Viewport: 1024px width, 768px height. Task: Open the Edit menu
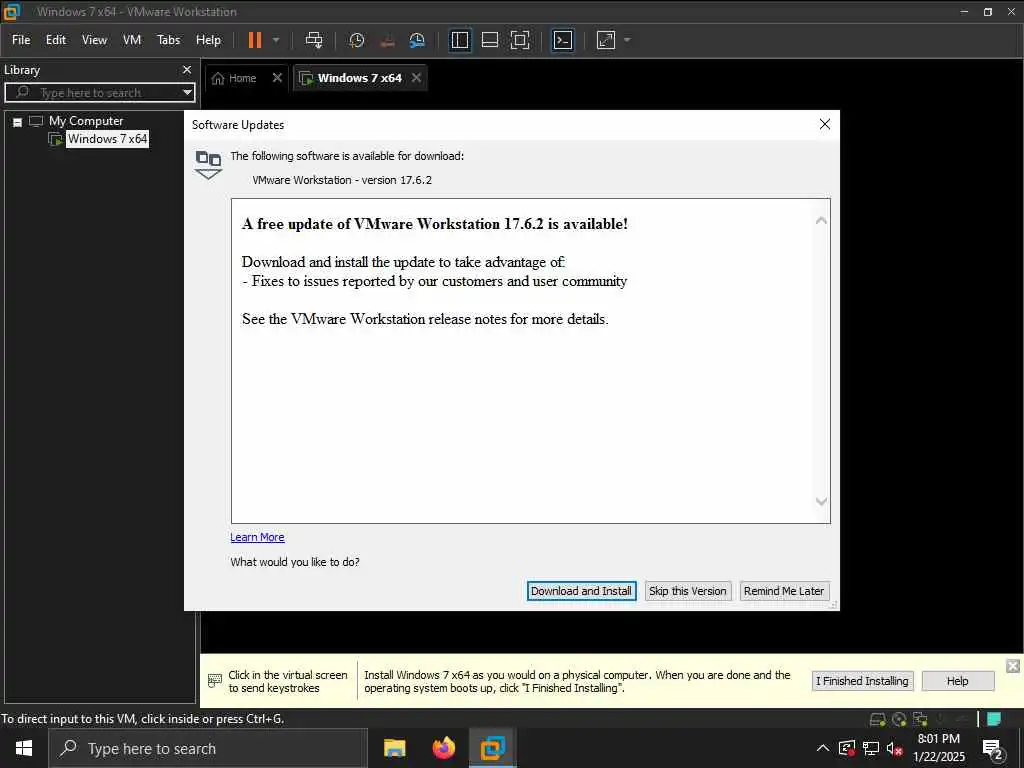(x=56, y=40)
